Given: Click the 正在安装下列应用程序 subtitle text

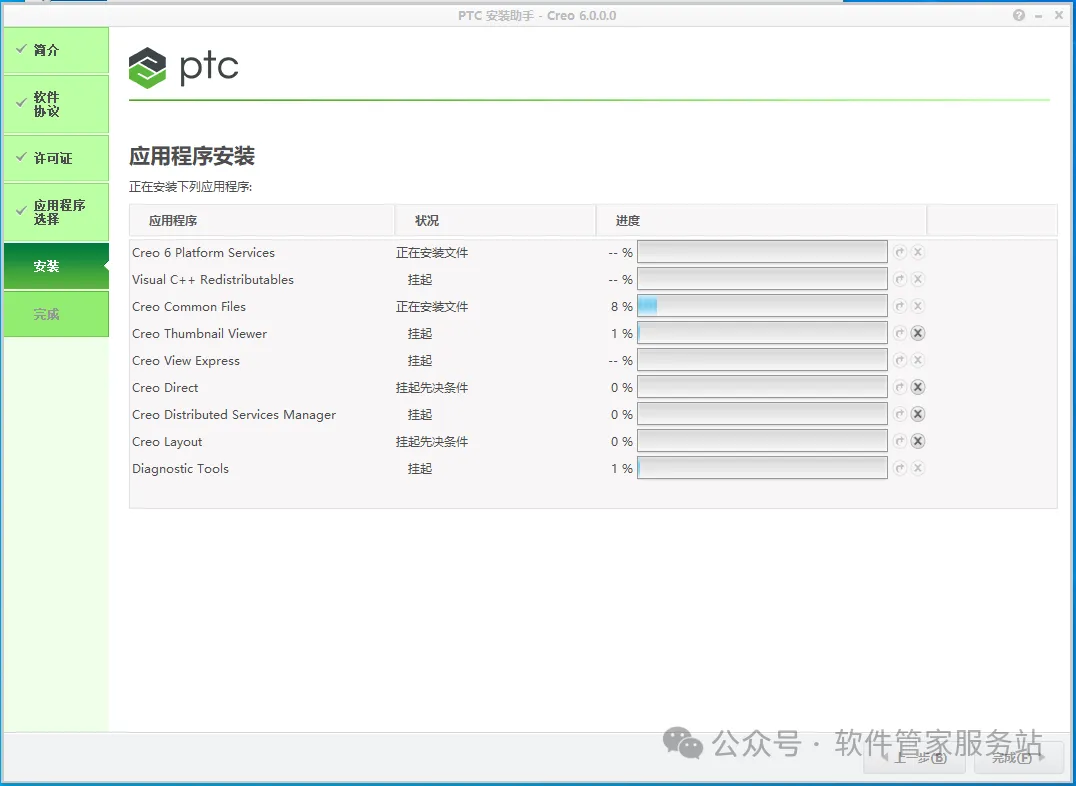Looking at the screenshot, I should (191, 187).
